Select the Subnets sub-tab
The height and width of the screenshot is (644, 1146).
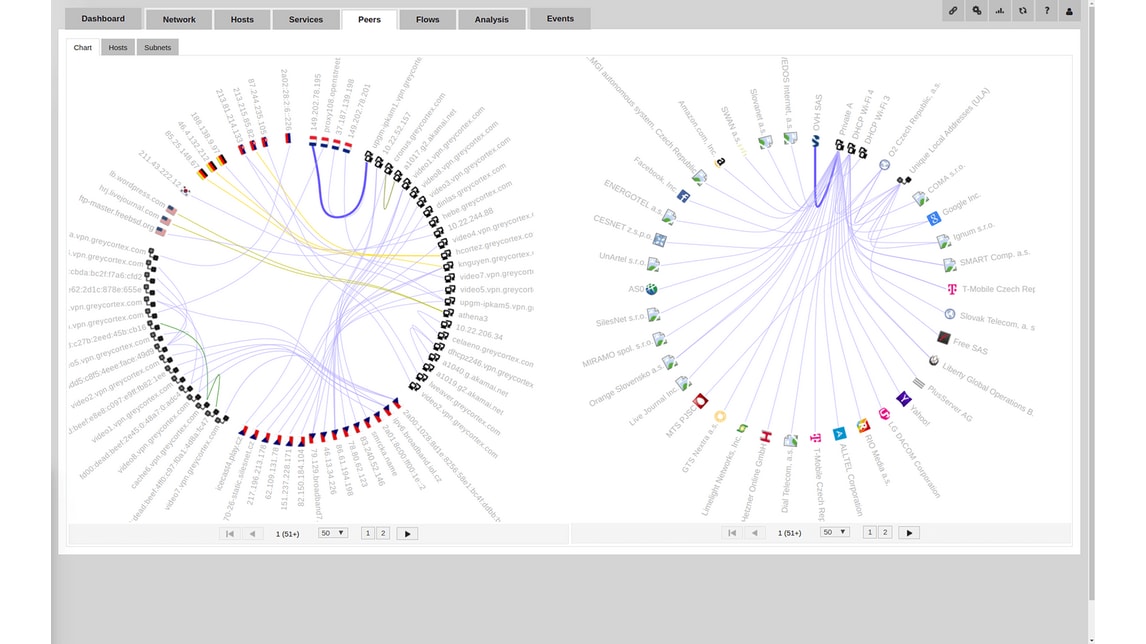click(x=157, y=48)
